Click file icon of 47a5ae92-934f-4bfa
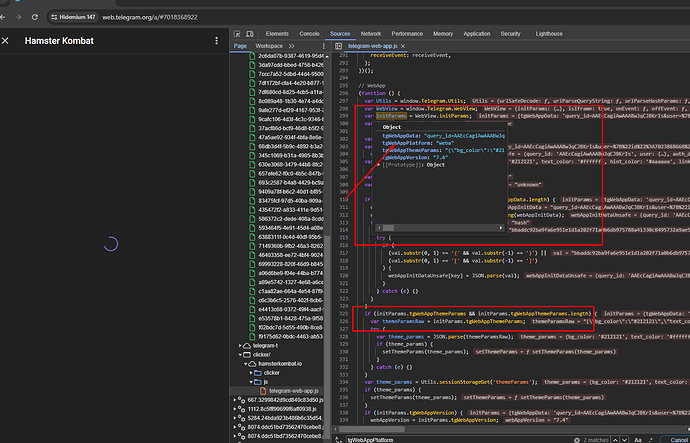This screenshot has width=690, height=443. (252, 137)
